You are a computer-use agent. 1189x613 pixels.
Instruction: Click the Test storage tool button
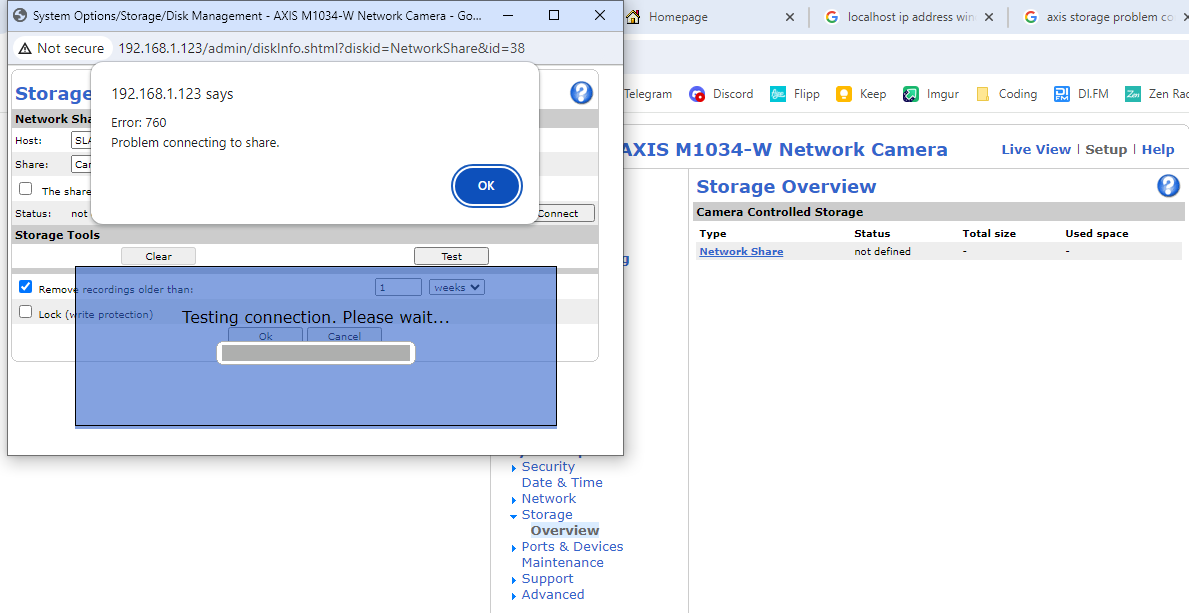click(x=451, y=256)
